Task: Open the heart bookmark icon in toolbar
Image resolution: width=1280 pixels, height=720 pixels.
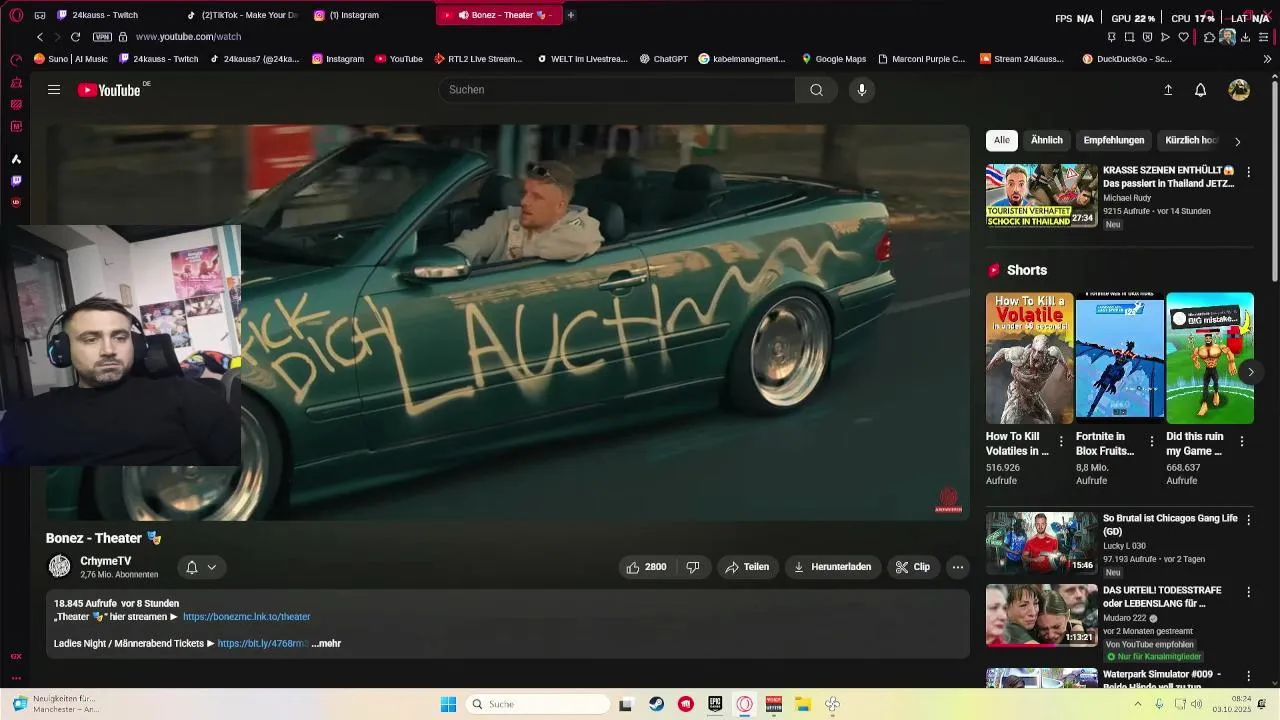Action: pos(1183,37)
